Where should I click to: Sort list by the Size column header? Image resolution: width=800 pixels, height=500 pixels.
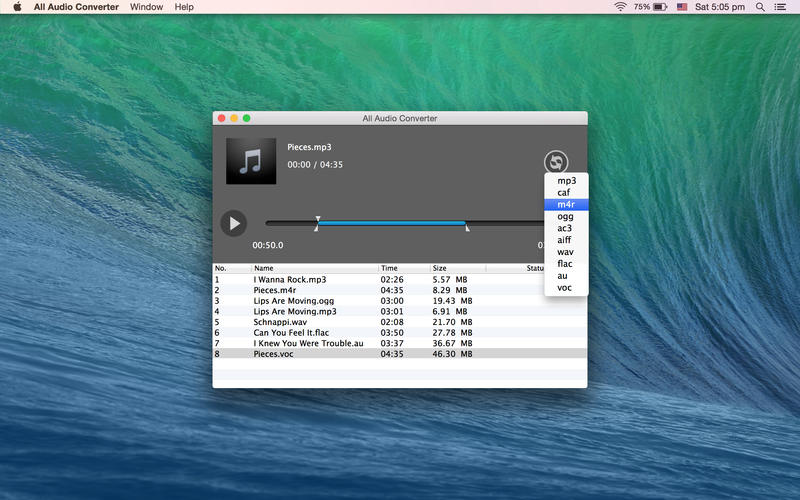[x=458, y=268]
